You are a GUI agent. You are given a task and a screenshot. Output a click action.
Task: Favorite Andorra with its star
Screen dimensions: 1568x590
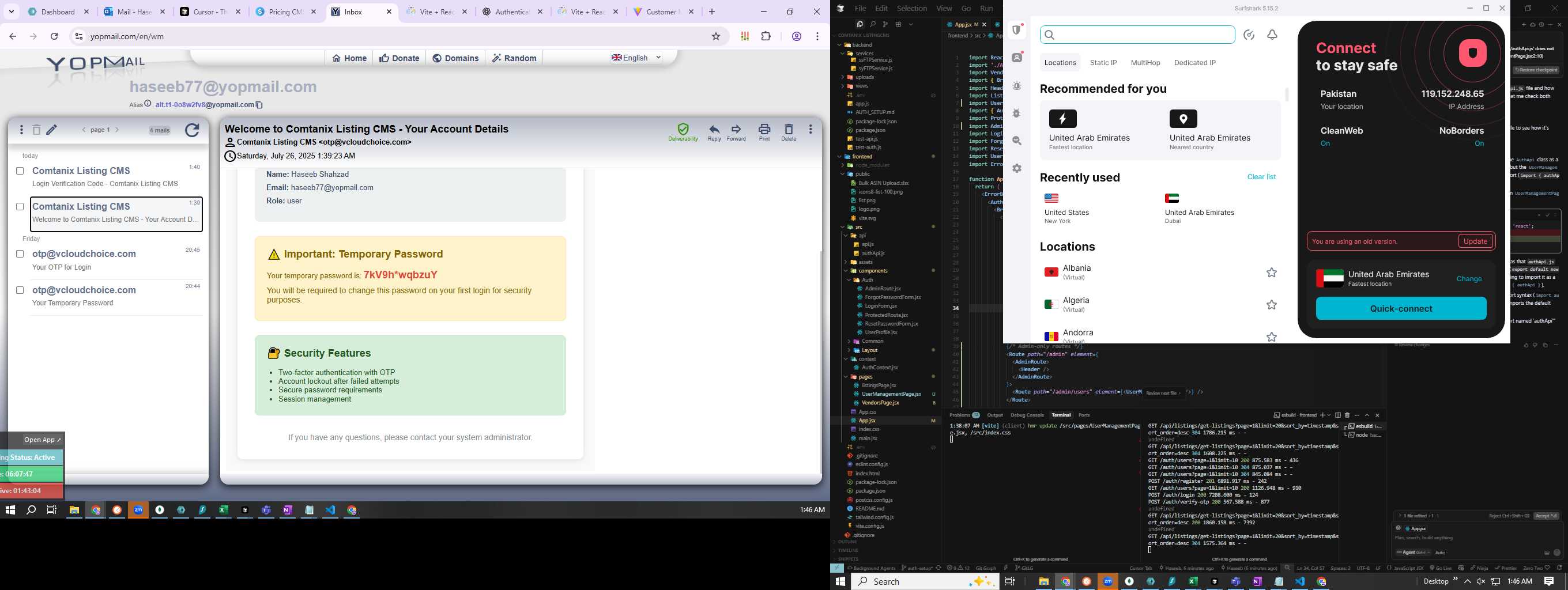[1272, 337]
